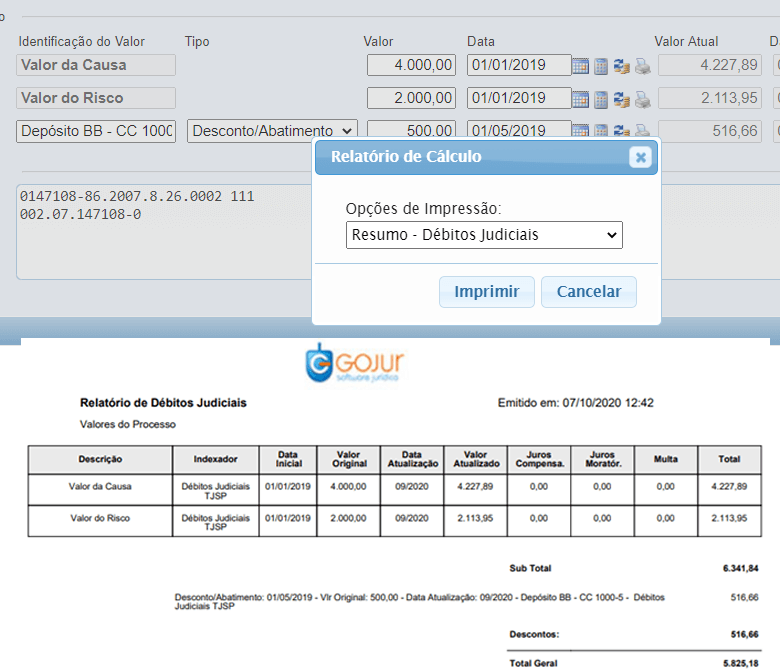Click the 4.000,00 value field
This screenshot has height=669, width=780.
[411, 65]
